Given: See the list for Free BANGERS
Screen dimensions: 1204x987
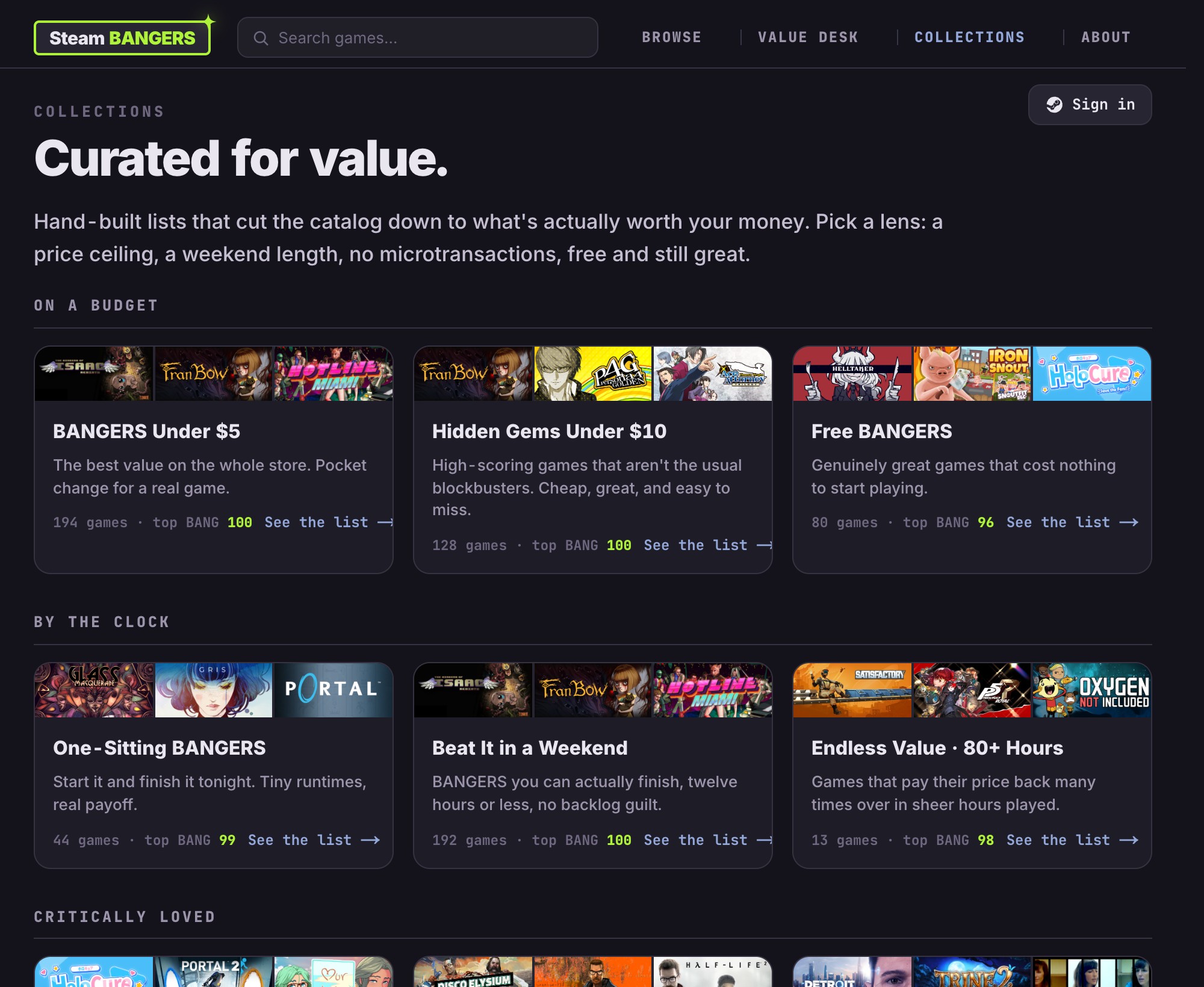Looking at the screenshot, I should click(x=1072, y=522).
